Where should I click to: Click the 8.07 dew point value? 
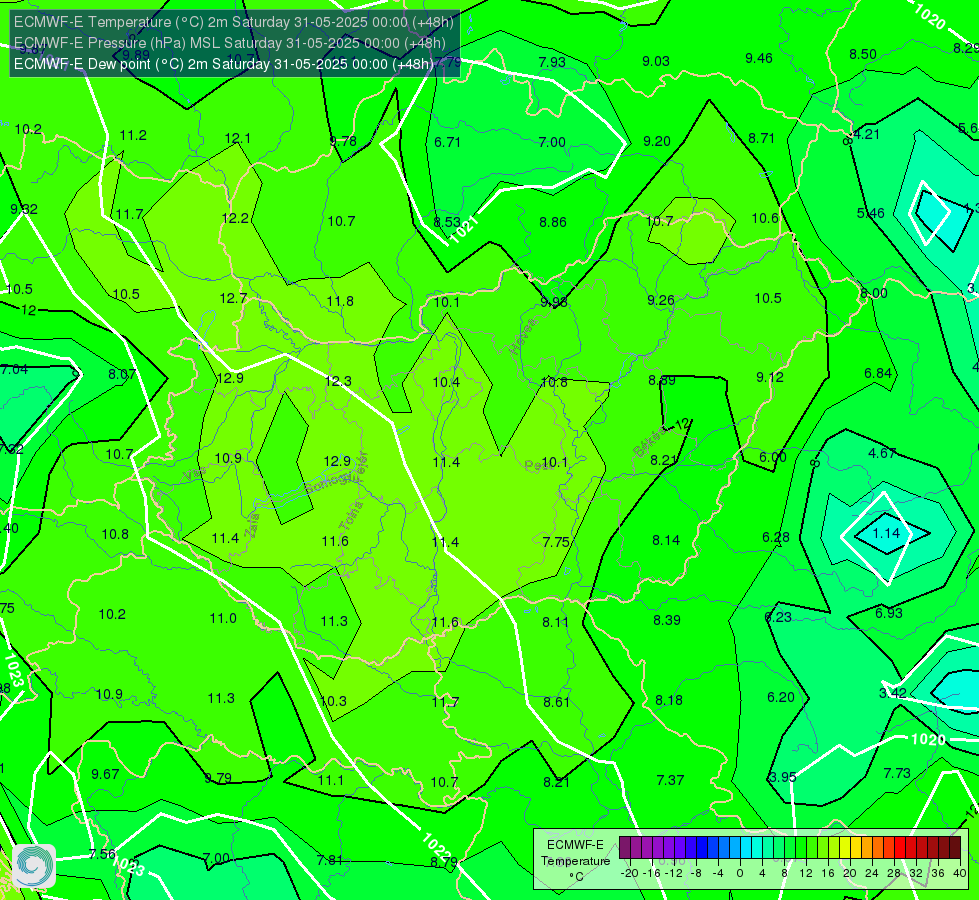(122, 373)
